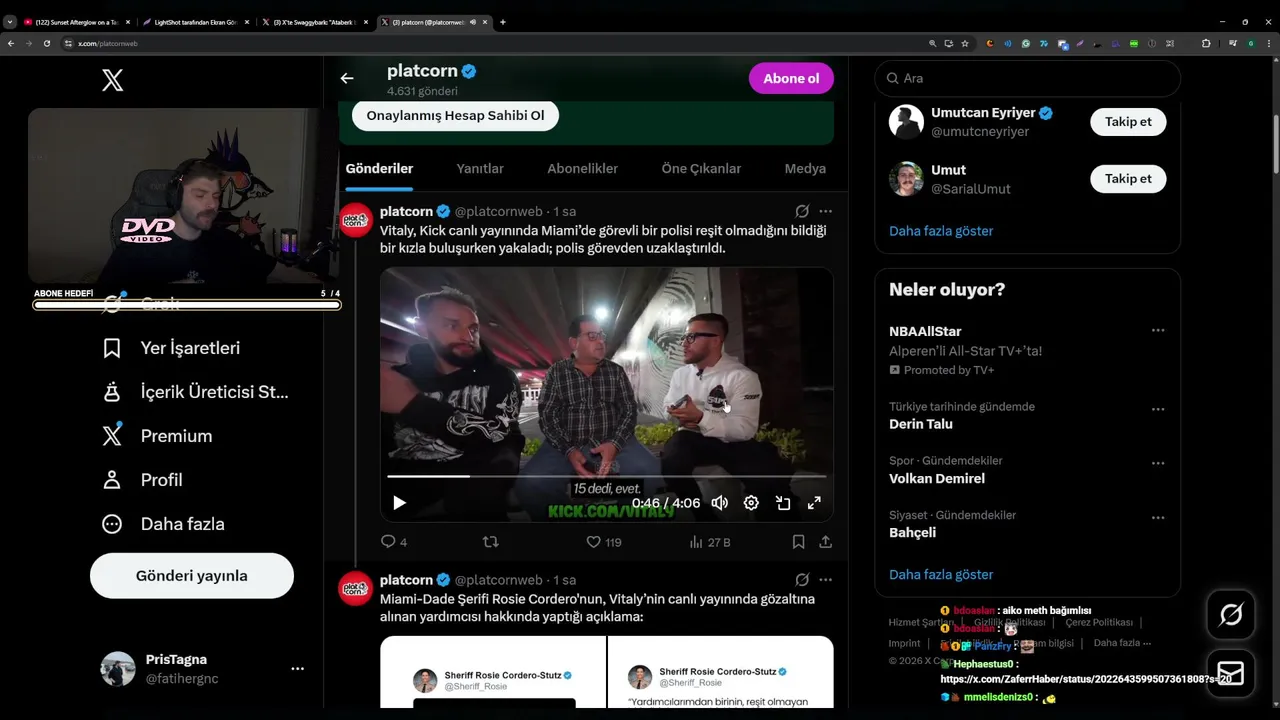The height and width of the screenshot is (720, 1280).
Task: Bookmark the Vitaly post
Action: (798, 542)
